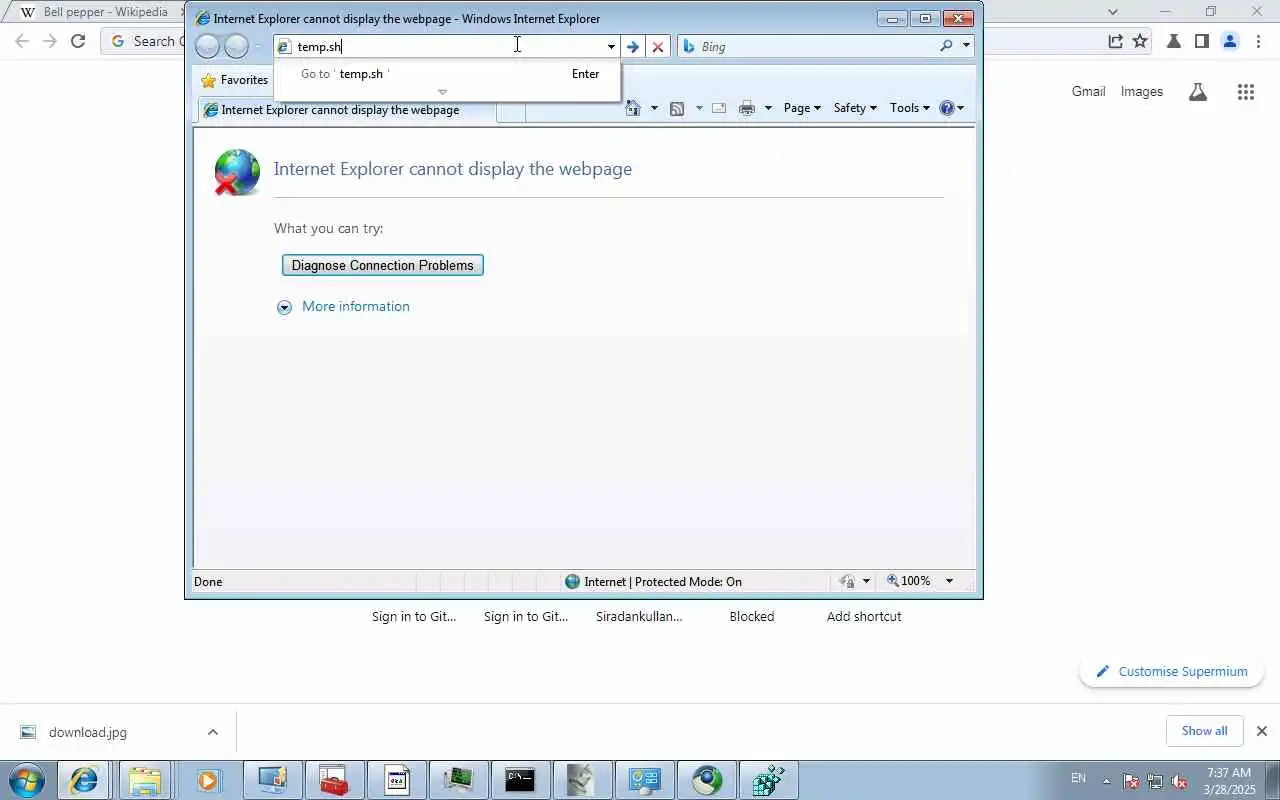
Task: Expand the recent pages dropdown arrow
Action: tap(258, 46)
